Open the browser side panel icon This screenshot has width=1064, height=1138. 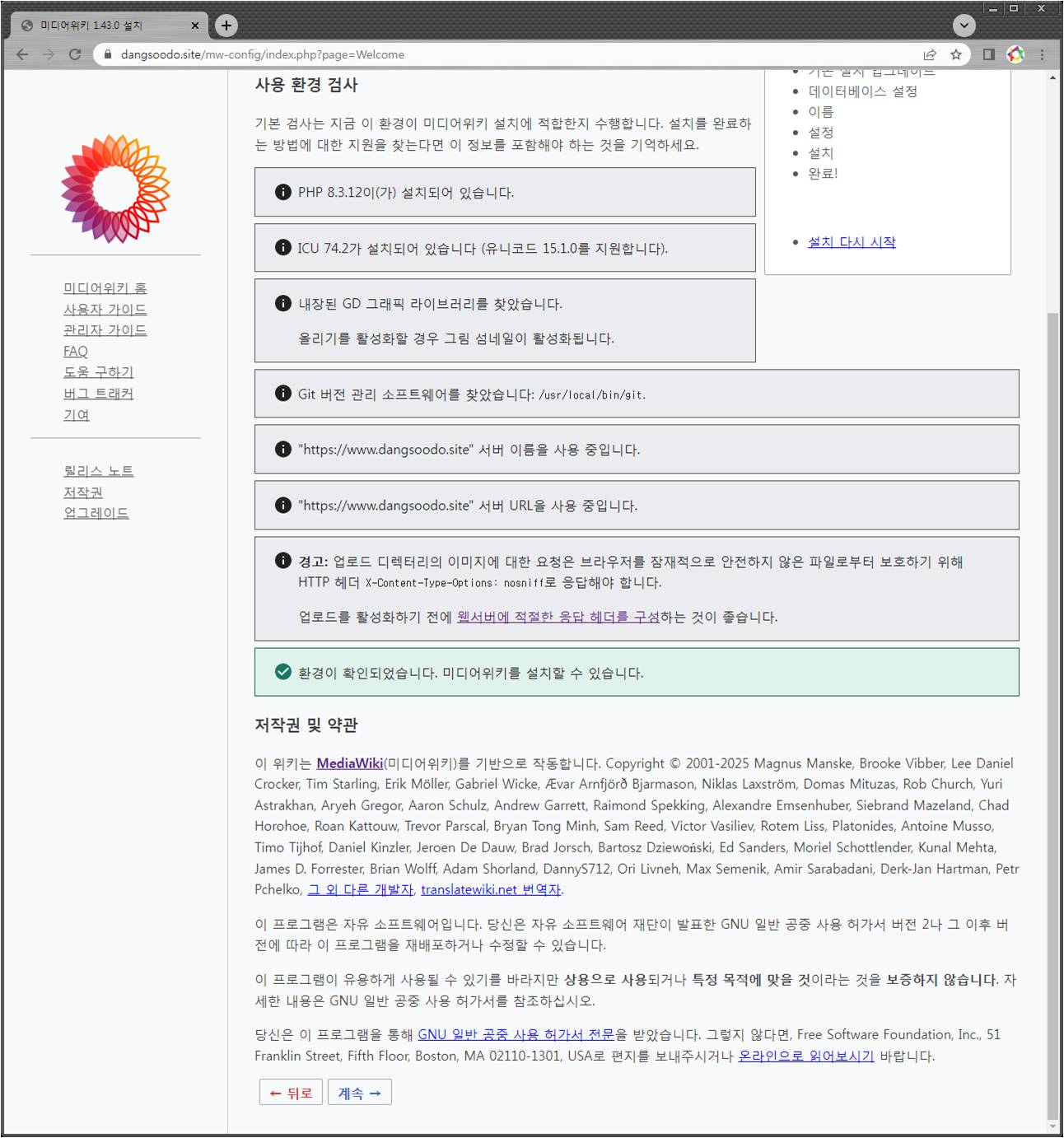988,54
